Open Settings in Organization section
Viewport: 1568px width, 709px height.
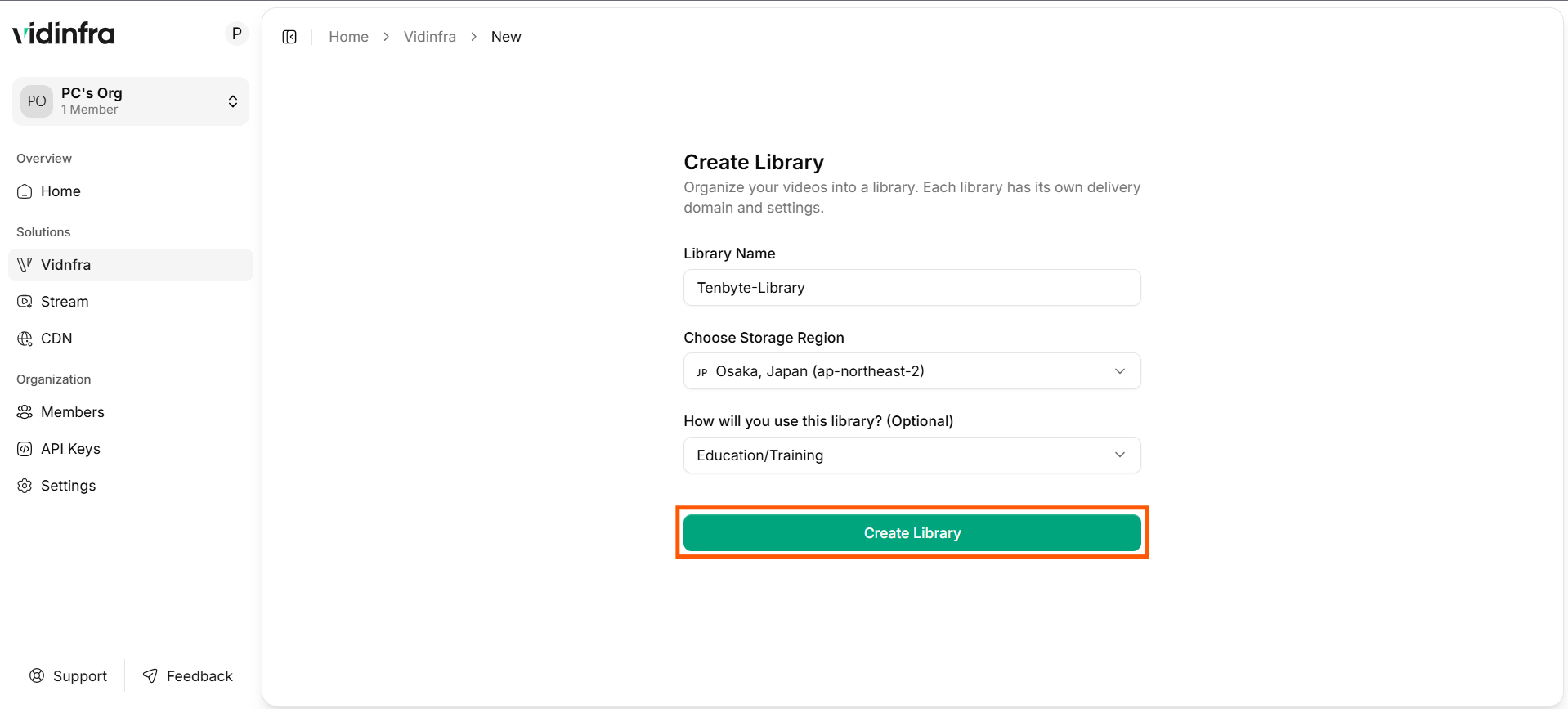tap(131, 486)
